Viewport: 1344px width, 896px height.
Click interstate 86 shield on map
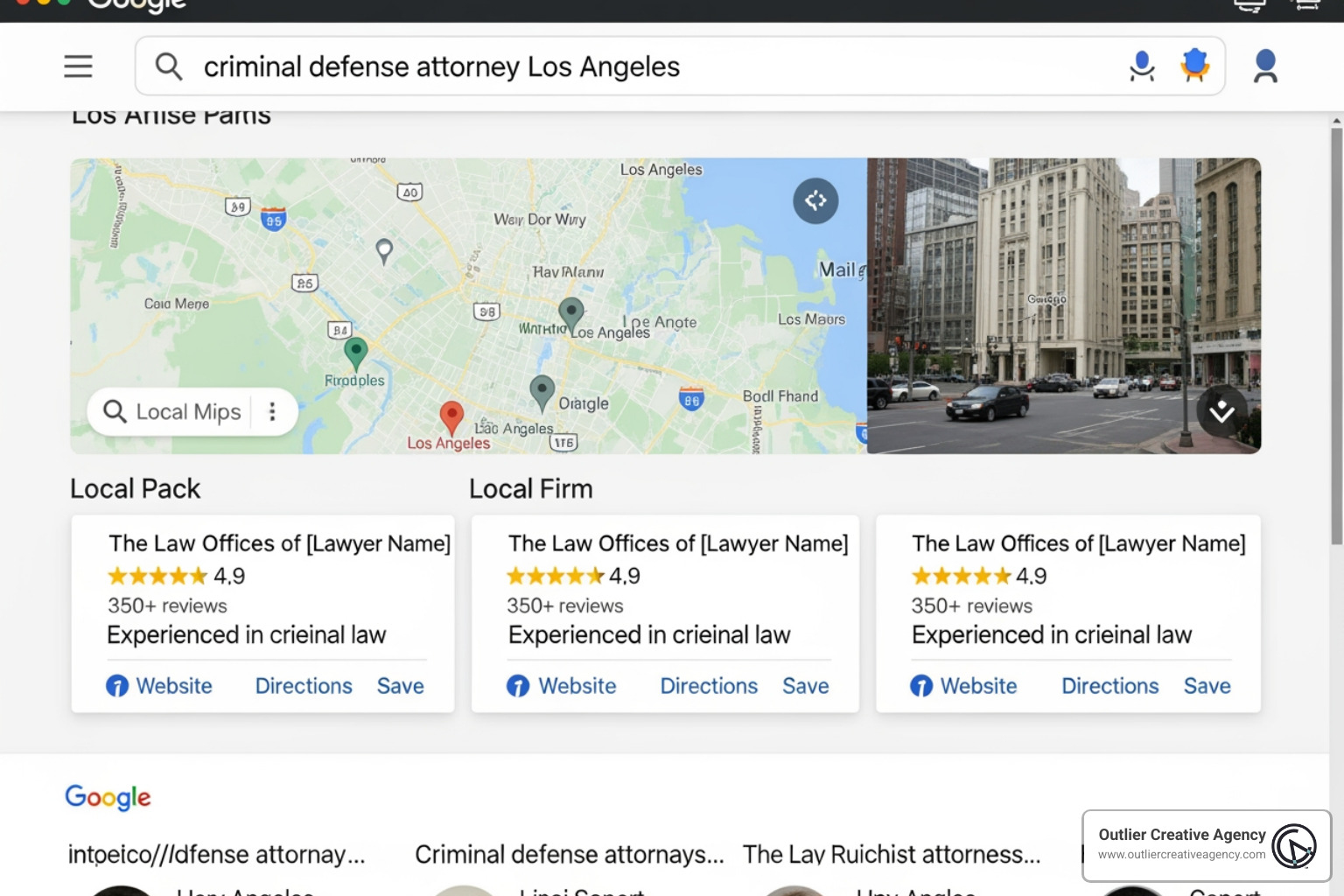click(x=691, y=399)
